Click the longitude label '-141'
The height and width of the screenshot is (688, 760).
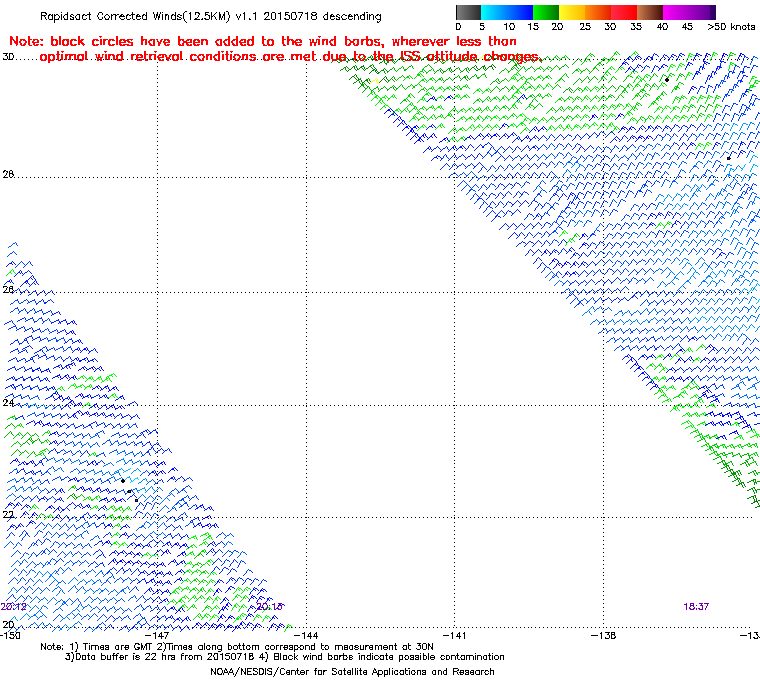[455, 635]
